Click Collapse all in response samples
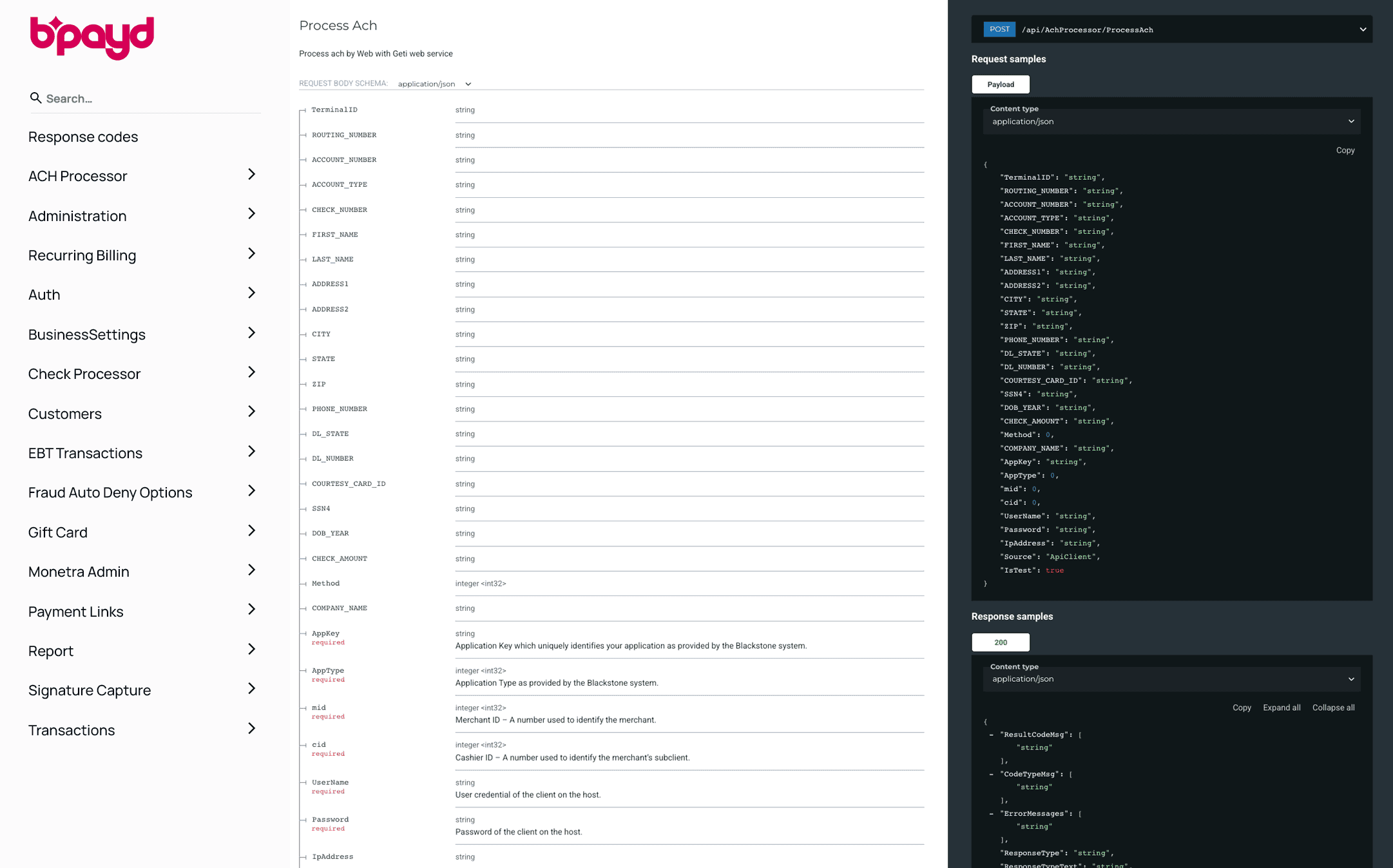Image resolution: width=1393 pixels, height=868 pixels. (x=1333, y=708)
